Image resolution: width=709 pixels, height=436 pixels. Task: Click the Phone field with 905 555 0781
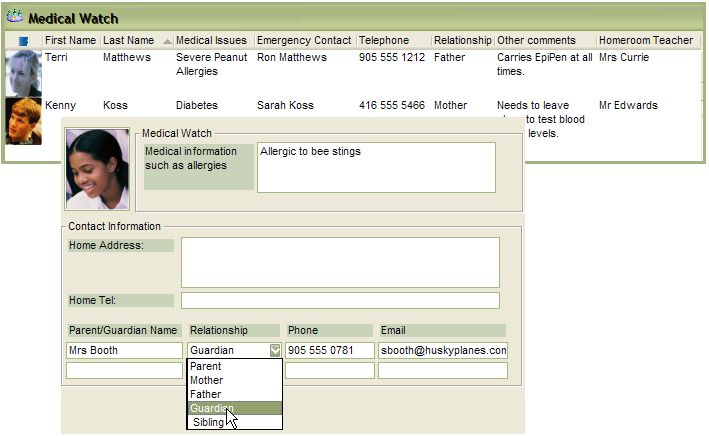coord(329,351)
